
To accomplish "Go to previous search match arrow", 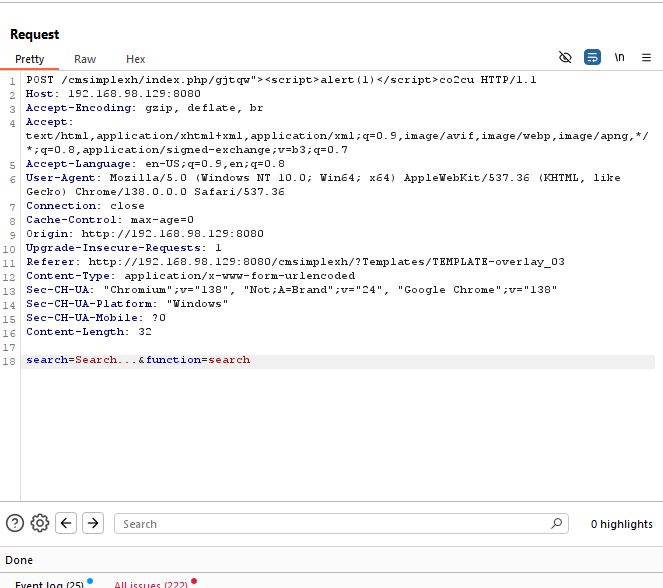I will pyautogui.click(x=66, y=523).
